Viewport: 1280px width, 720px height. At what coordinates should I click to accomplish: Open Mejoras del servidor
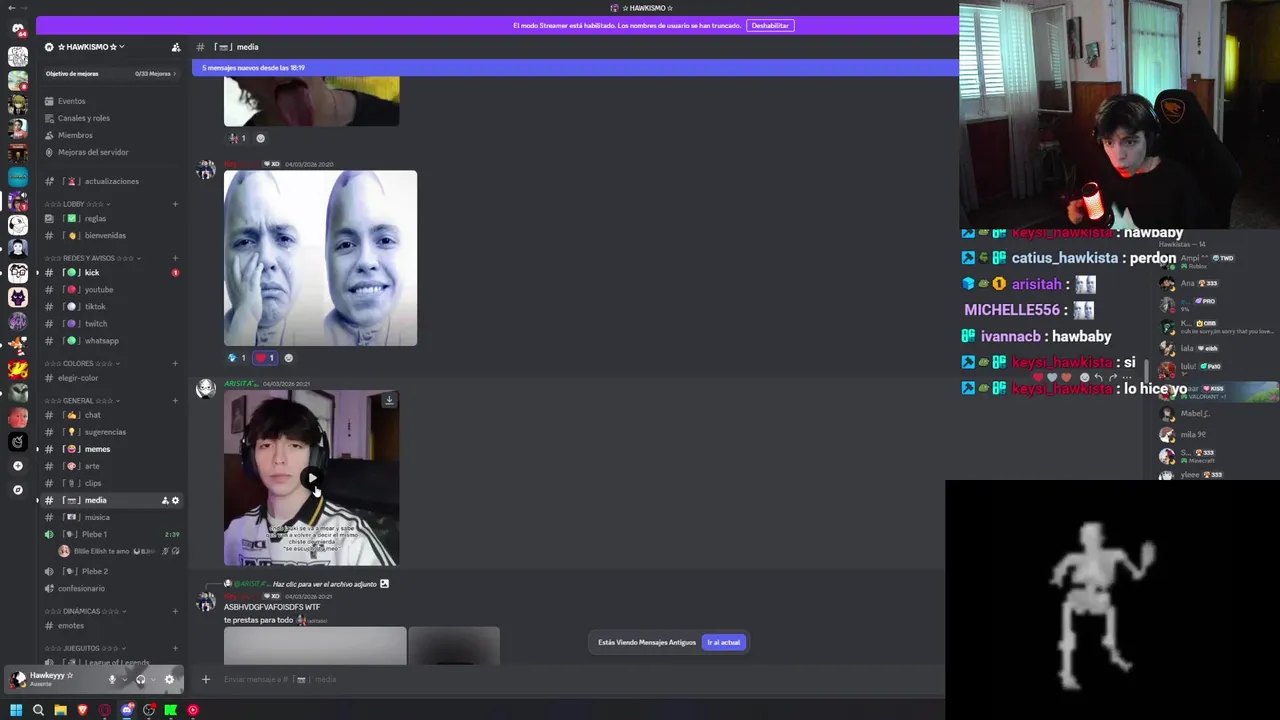pos(93,152)
